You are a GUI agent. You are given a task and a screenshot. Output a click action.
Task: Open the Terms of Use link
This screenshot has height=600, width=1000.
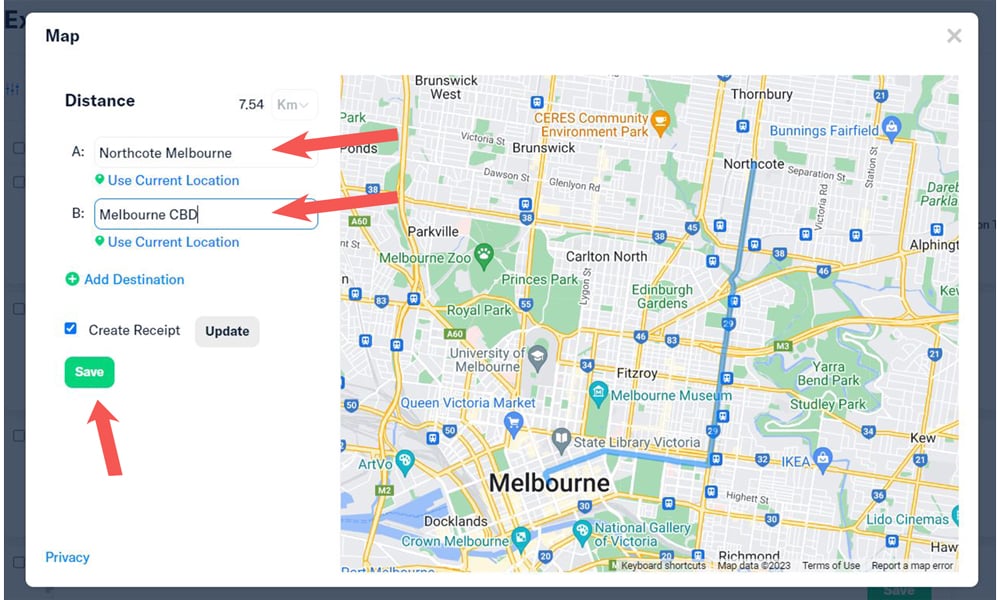coord(831,565)
